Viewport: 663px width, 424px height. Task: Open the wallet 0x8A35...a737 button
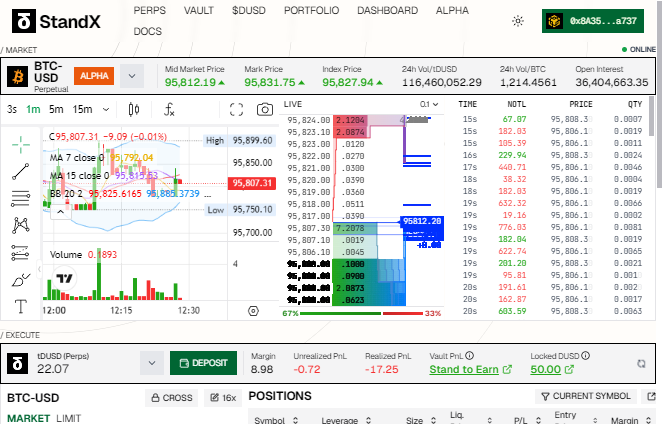pos(593,21)
